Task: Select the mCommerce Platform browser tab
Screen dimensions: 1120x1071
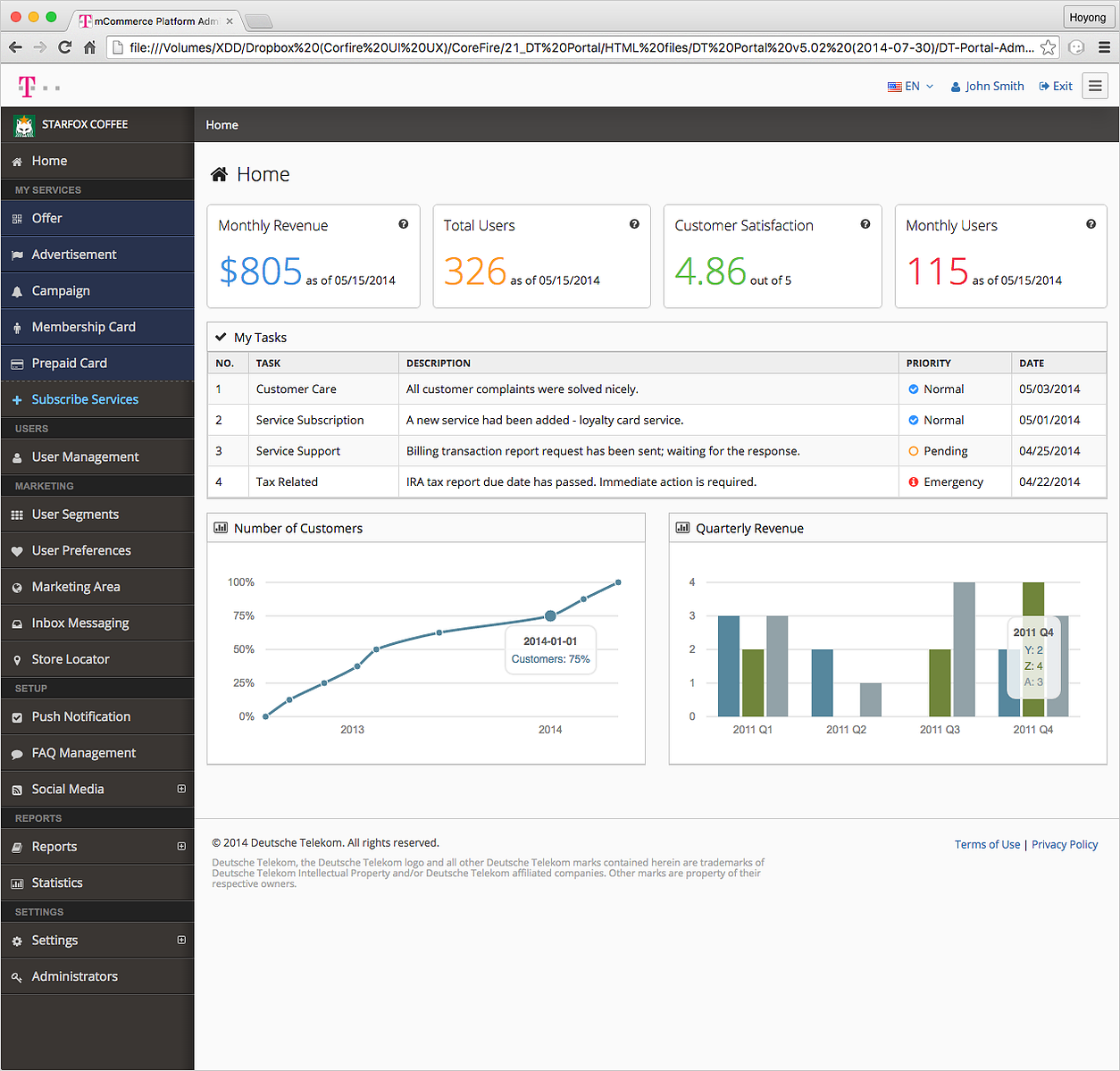Action: [x=156, y=21]
